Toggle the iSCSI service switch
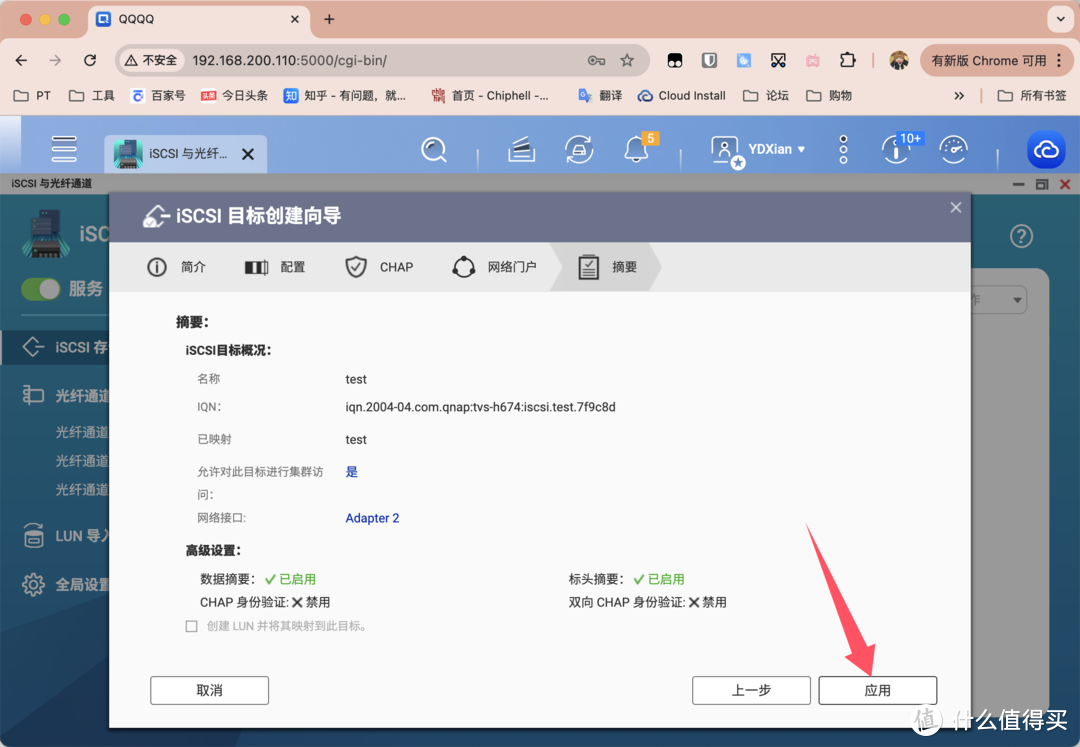The height and width of the screenshot is (747, 1080). (x=42, y=289)
